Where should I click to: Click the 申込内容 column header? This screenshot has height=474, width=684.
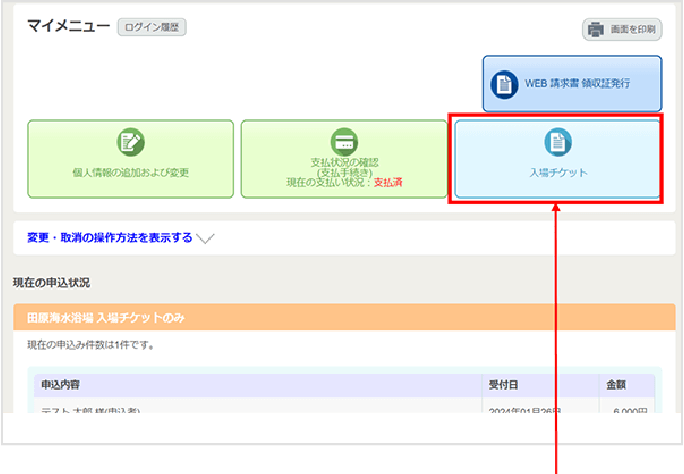pos(62,384)
